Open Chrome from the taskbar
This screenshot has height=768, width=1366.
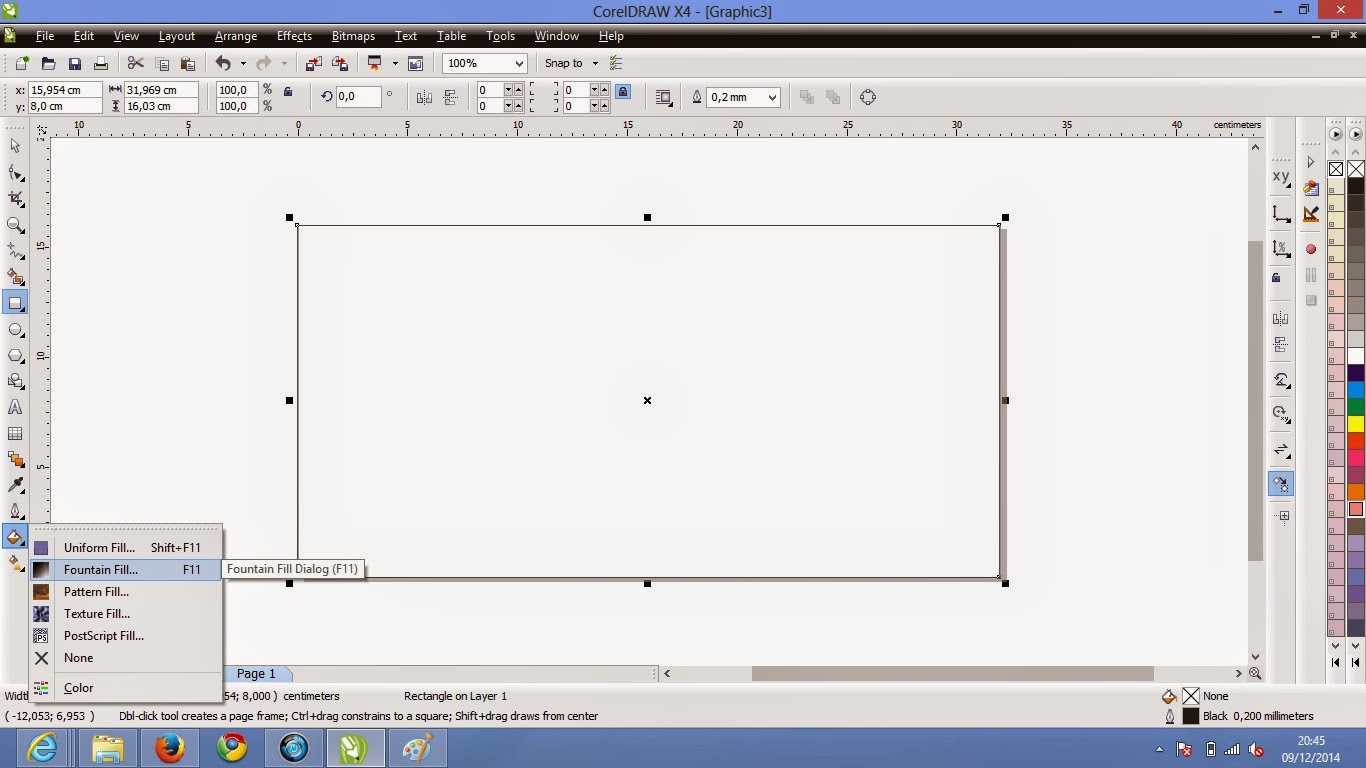(x=232, y=748)
